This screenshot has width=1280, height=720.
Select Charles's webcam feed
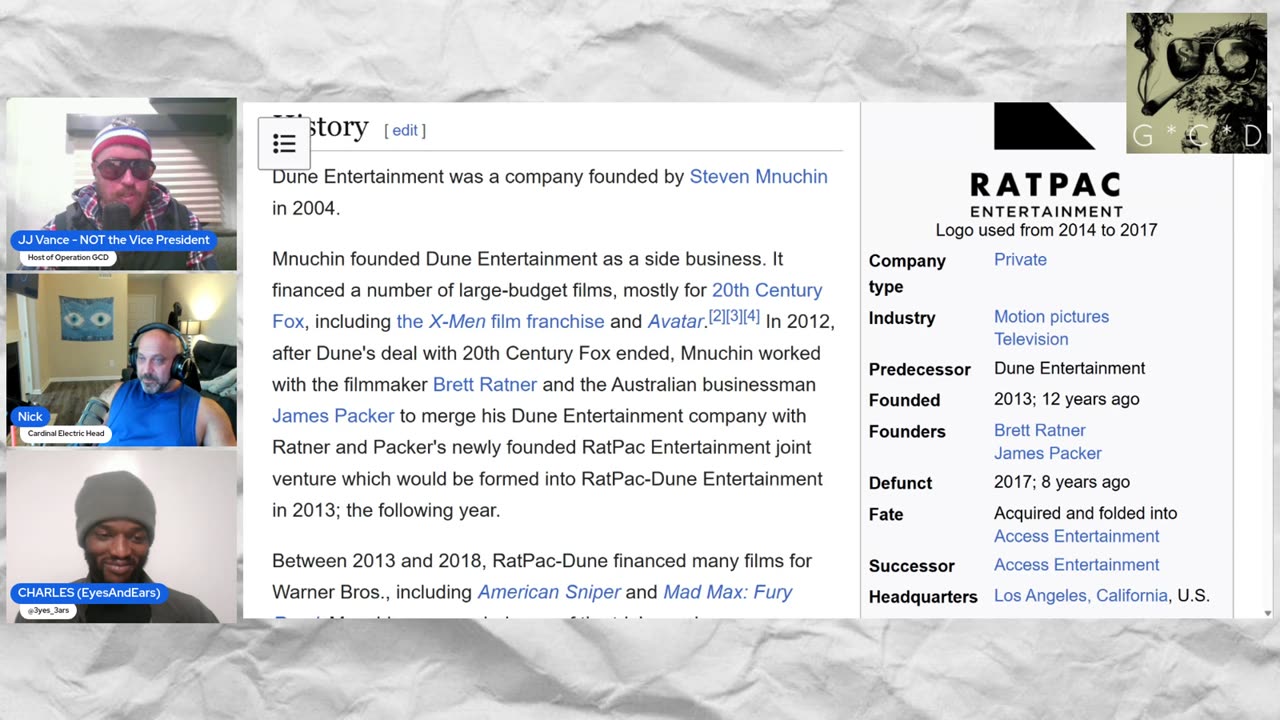click(122, 536)
